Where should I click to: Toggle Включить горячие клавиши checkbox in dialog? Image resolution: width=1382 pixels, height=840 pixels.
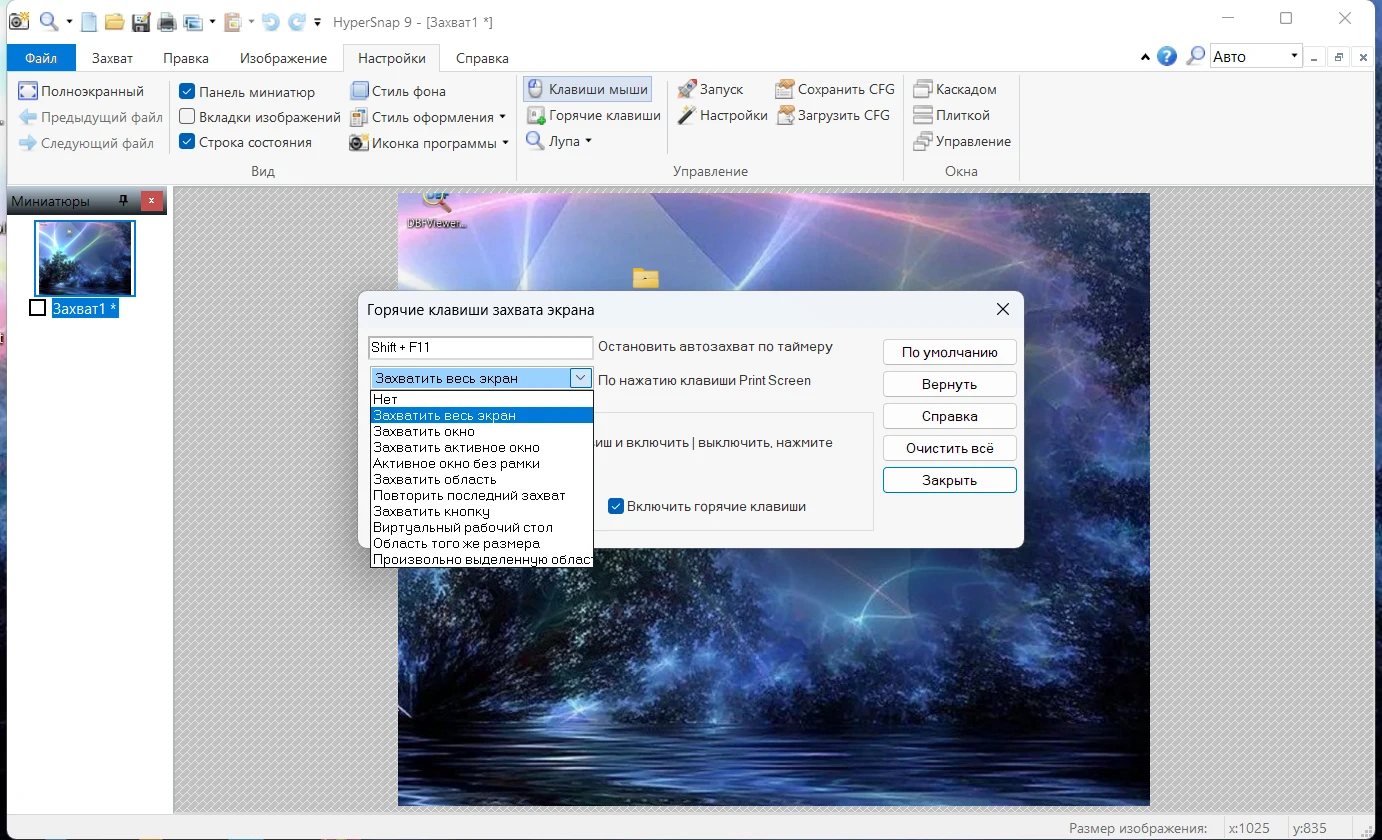[x=616, y=506]
